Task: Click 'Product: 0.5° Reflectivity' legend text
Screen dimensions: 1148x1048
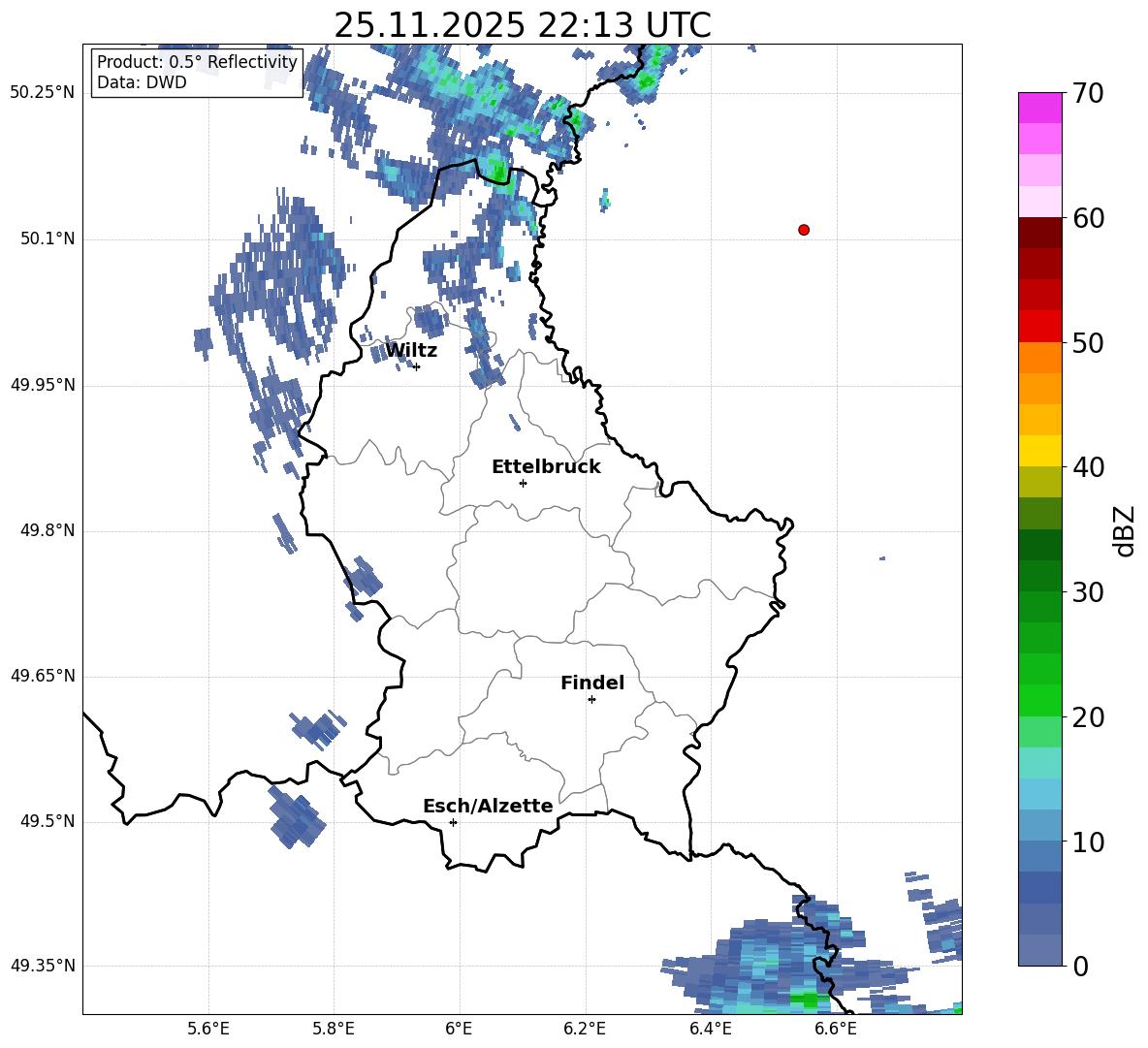Action: pyautogui.click(x=197, y=62)
